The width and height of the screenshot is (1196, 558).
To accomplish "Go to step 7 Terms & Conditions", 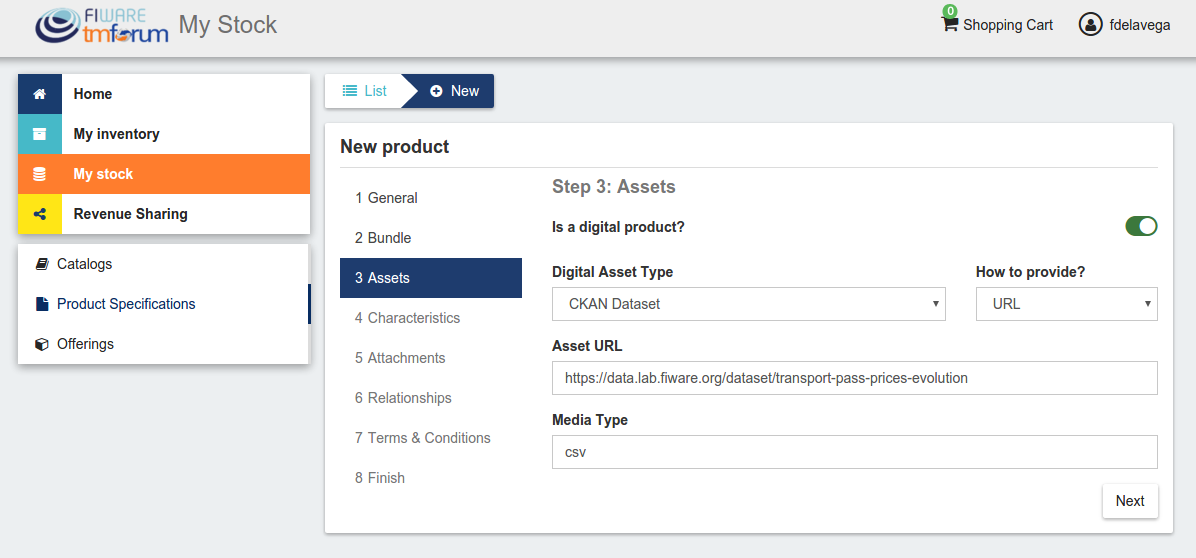I will (x=431, y=438).
